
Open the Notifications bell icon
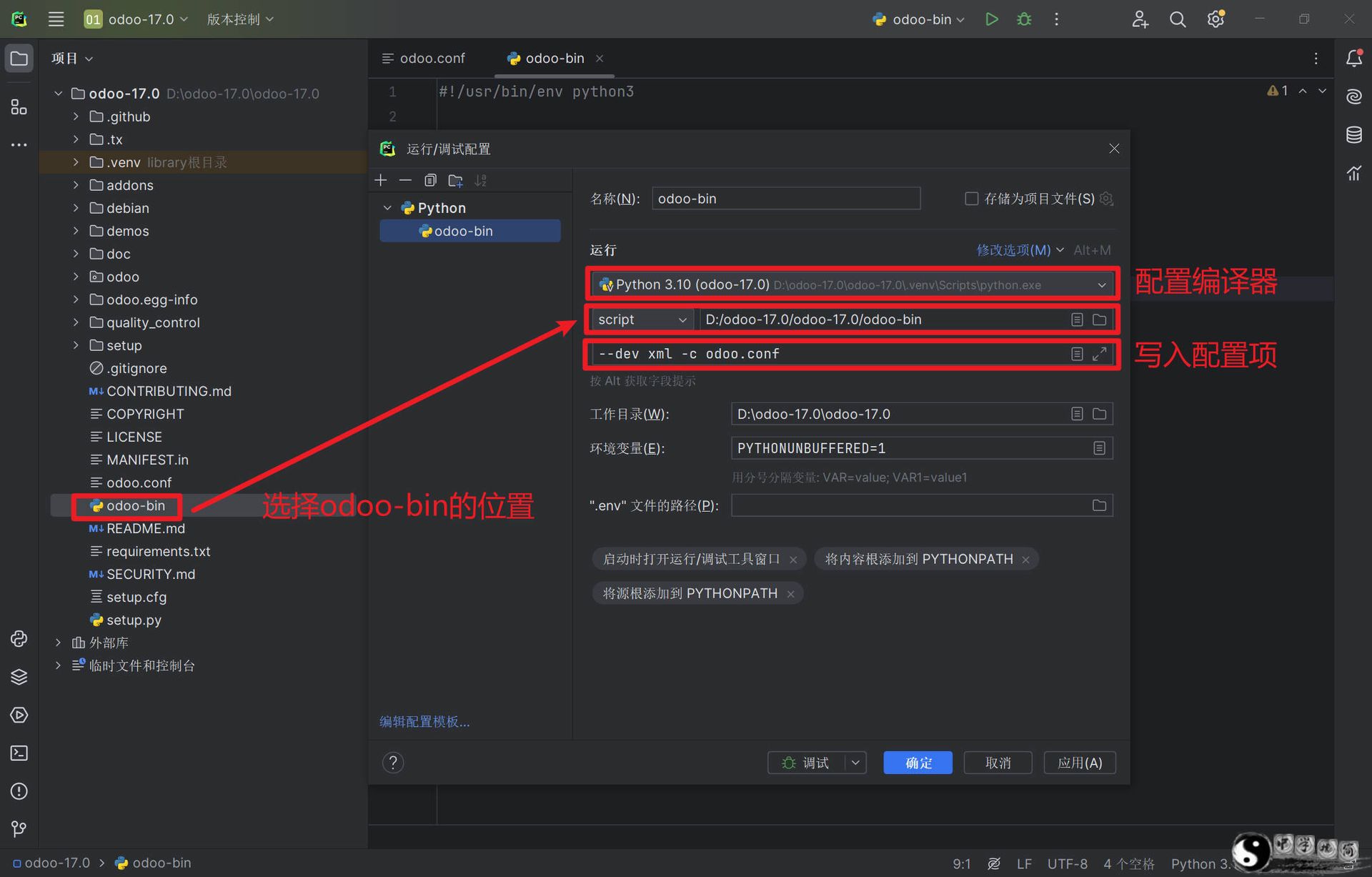click(1353, 58)
